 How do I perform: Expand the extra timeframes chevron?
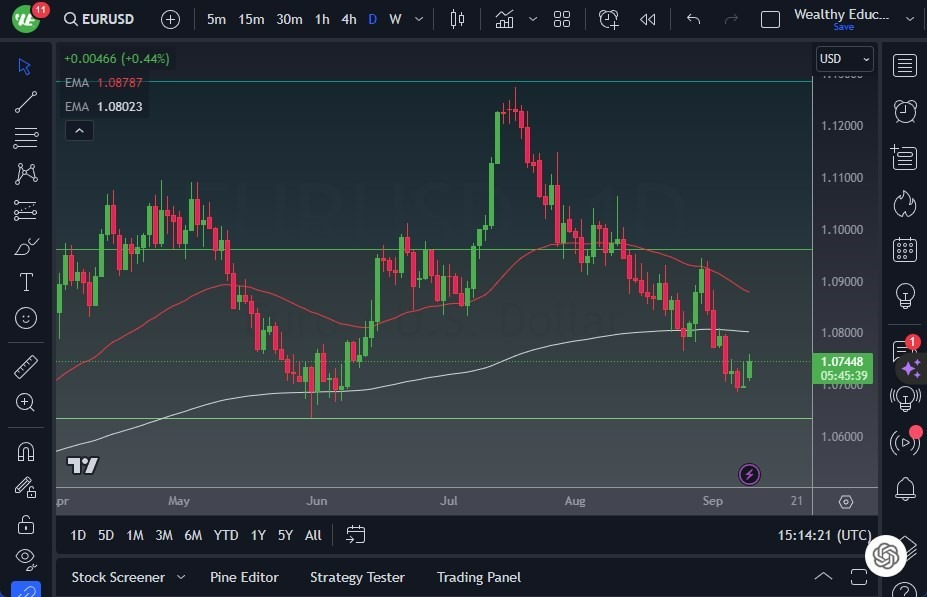(x=418, y=18)
